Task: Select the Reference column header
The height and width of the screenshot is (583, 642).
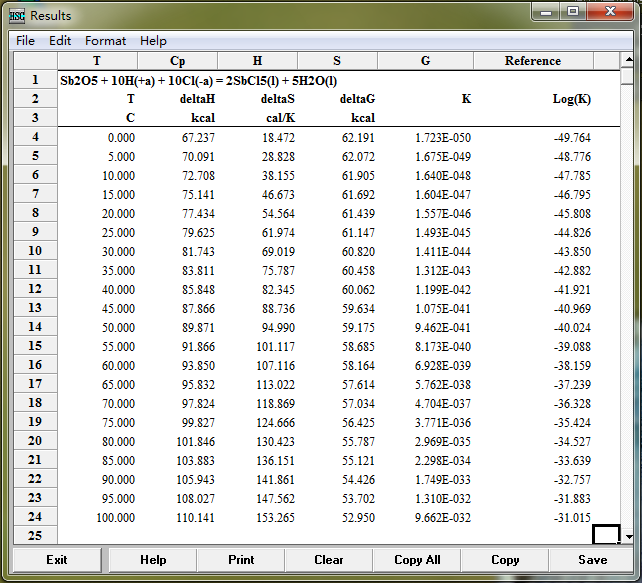Action: (533, 61)
